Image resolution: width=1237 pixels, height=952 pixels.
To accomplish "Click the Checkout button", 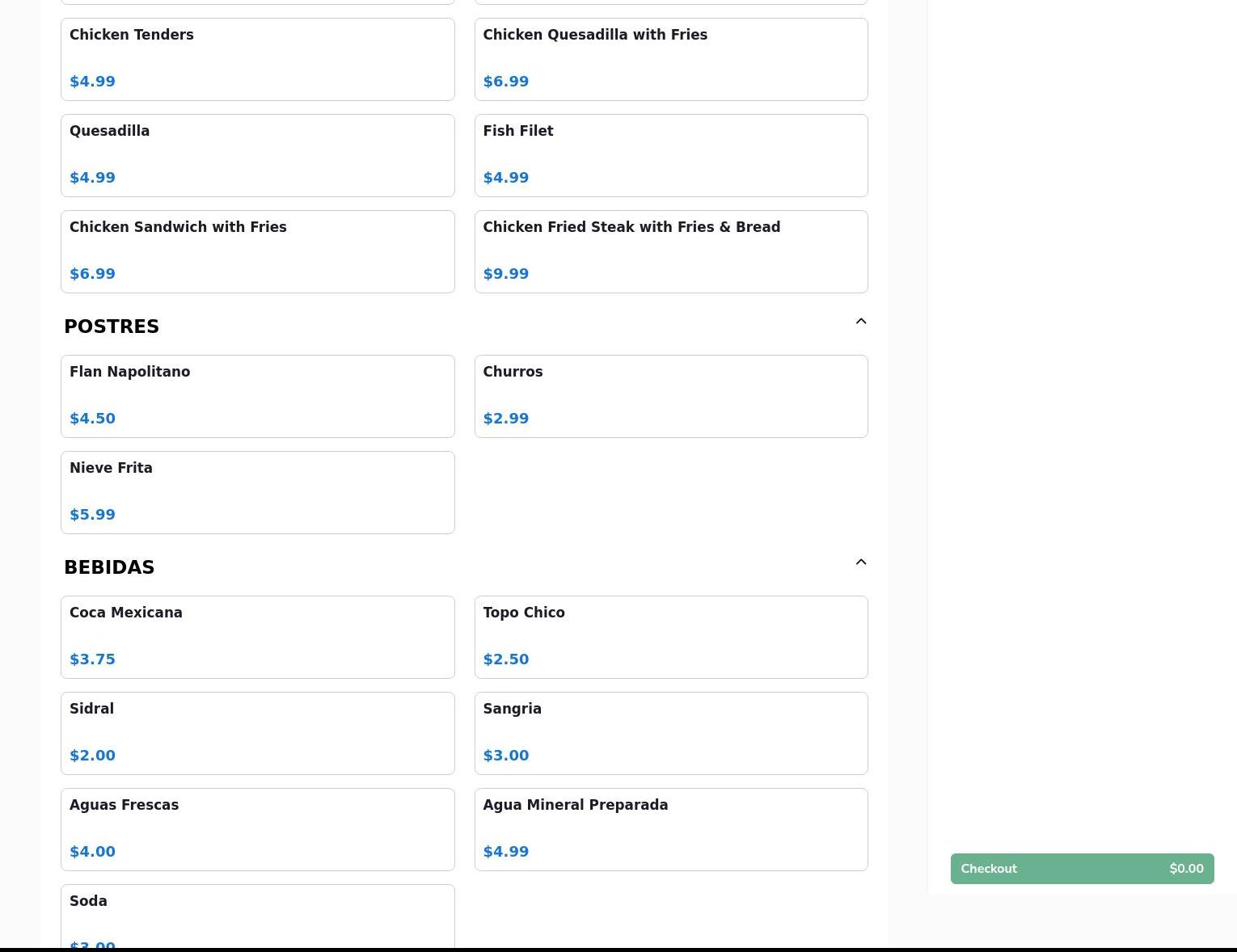I will tap(1081, 869).
